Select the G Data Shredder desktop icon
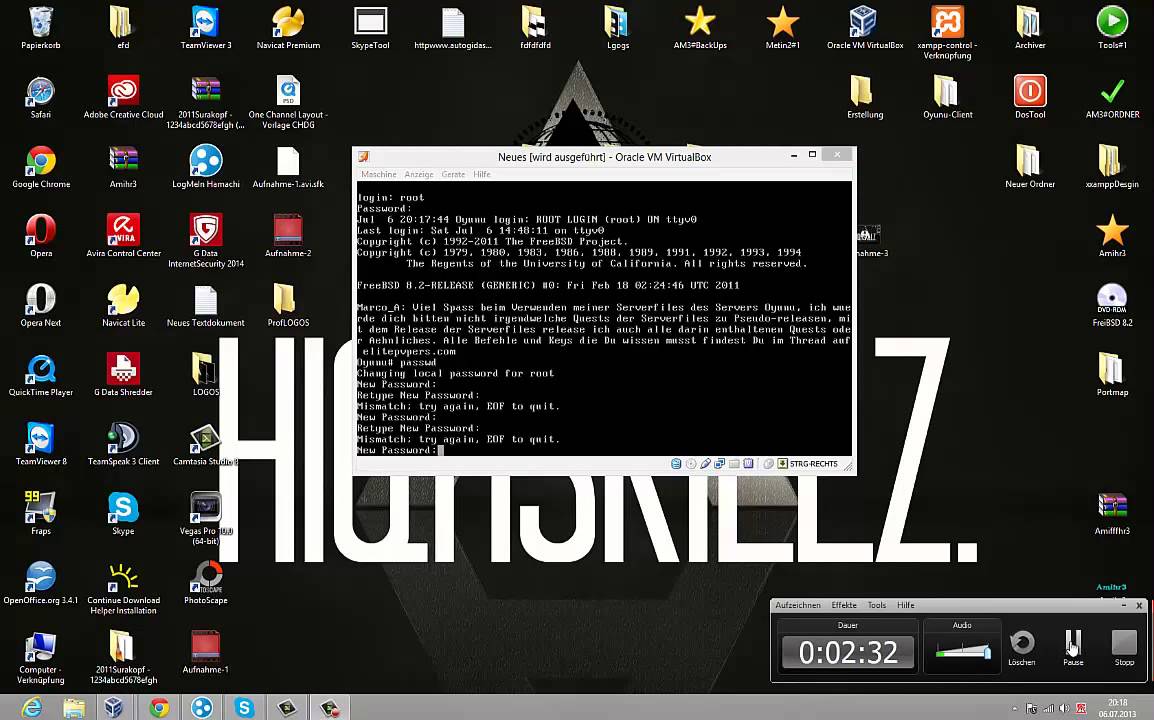Viewport: 1154px width, 720px height. click(x=123, y=375)
